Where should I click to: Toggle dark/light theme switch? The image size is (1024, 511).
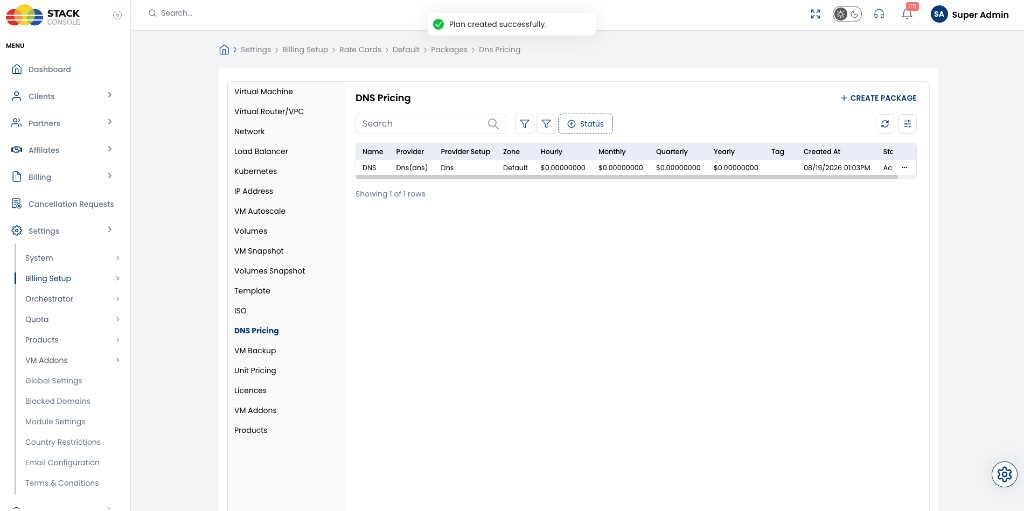pyautogui.click(x=847, y=14)
